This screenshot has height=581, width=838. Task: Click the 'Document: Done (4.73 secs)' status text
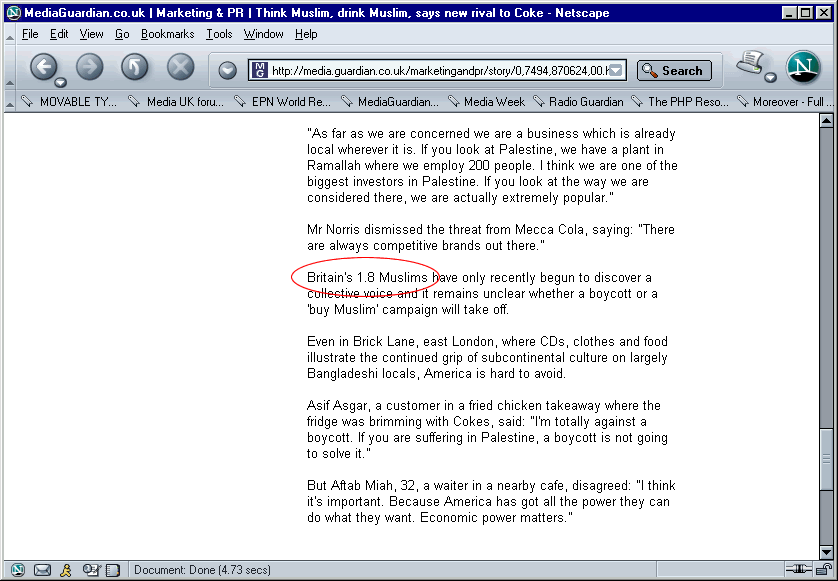[202, 570]
